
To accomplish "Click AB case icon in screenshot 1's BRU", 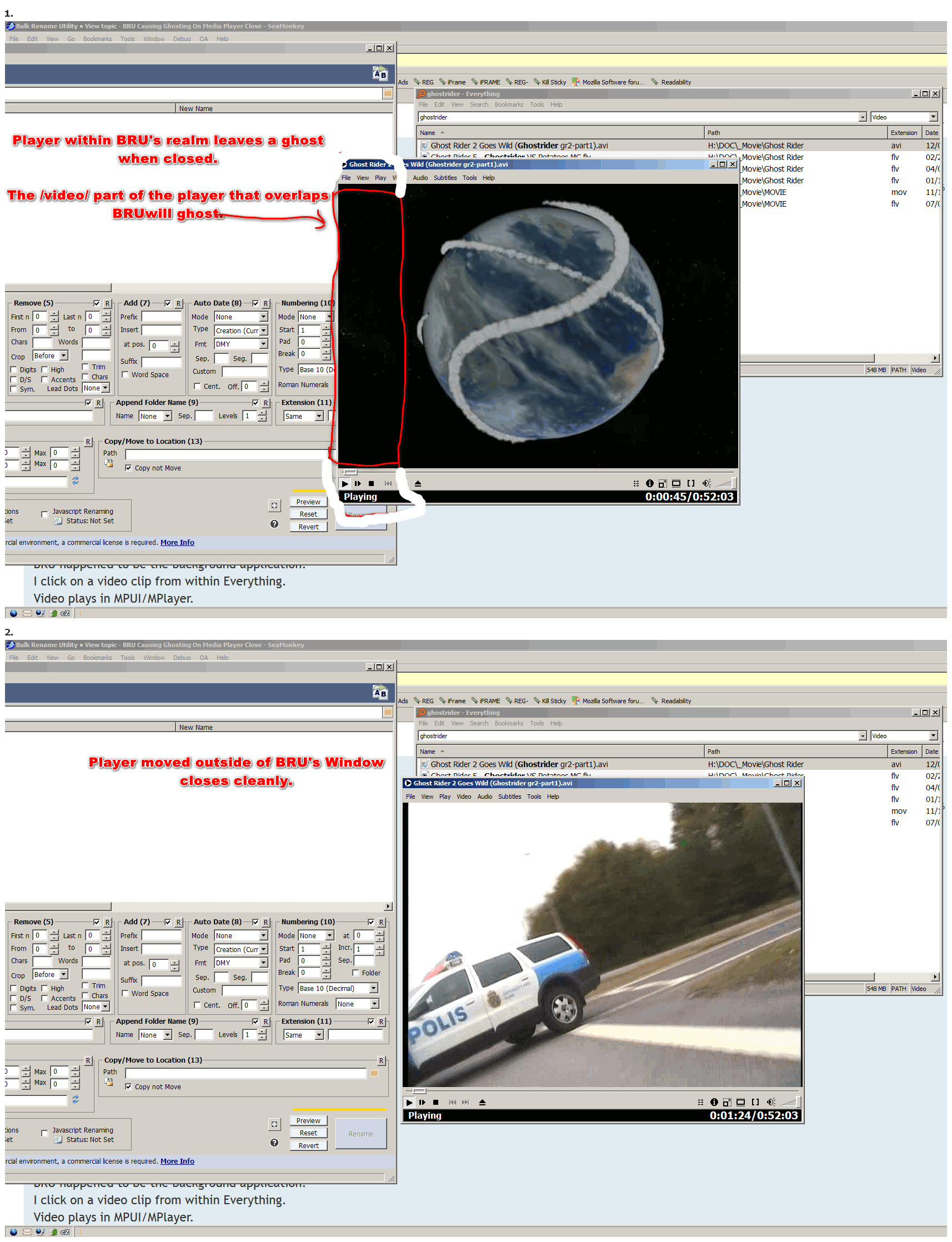I will [x=380, y=73].
